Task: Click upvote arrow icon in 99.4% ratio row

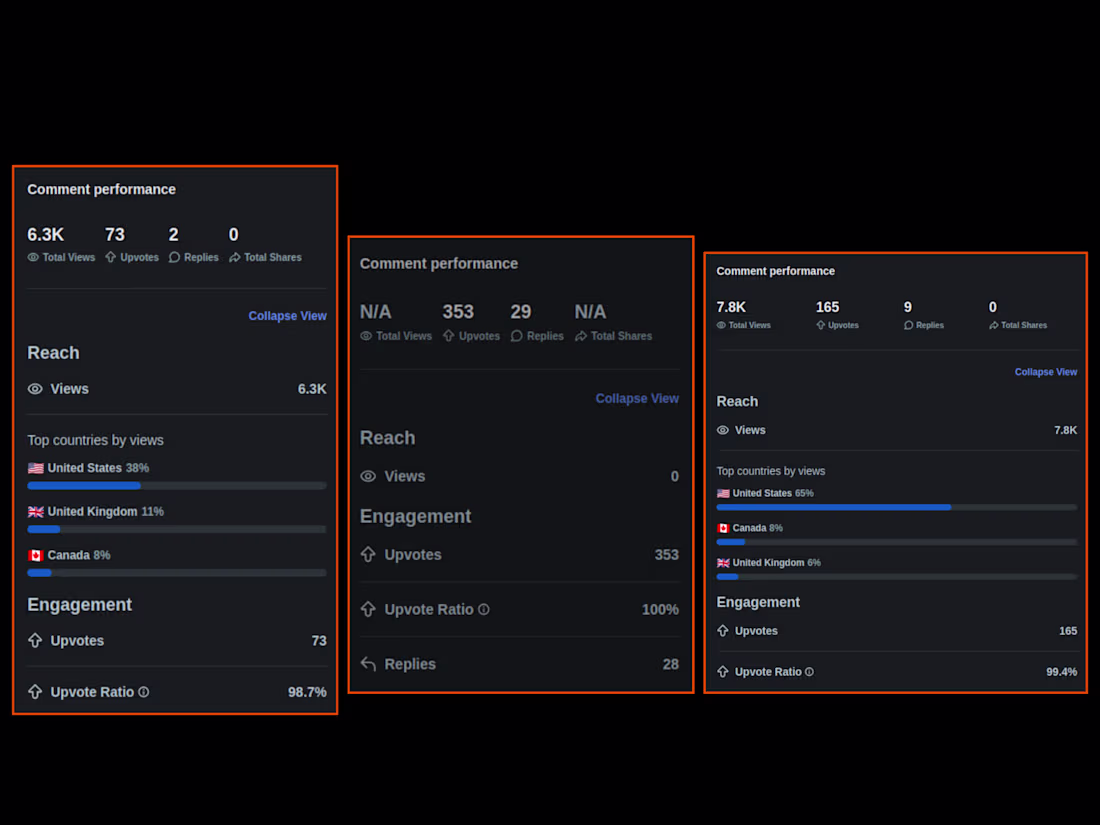Action: point(723,671)
